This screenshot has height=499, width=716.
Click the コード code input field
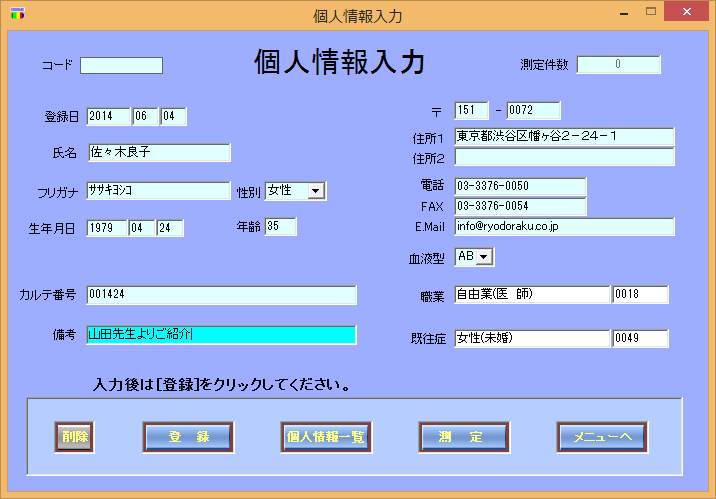121,66
